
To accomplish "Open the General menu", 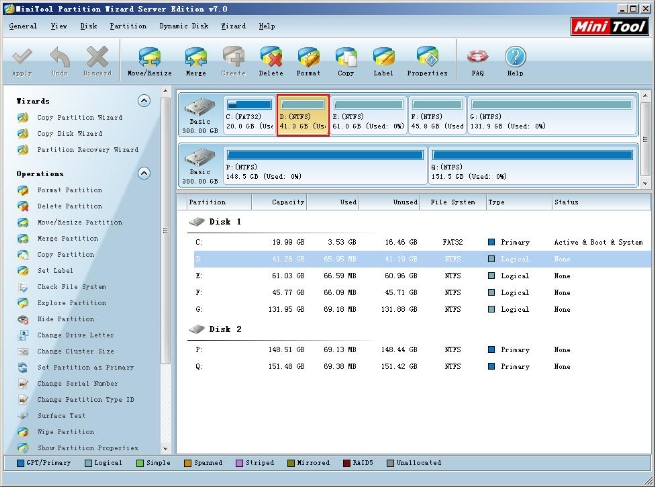I will [x=23, y=26].
